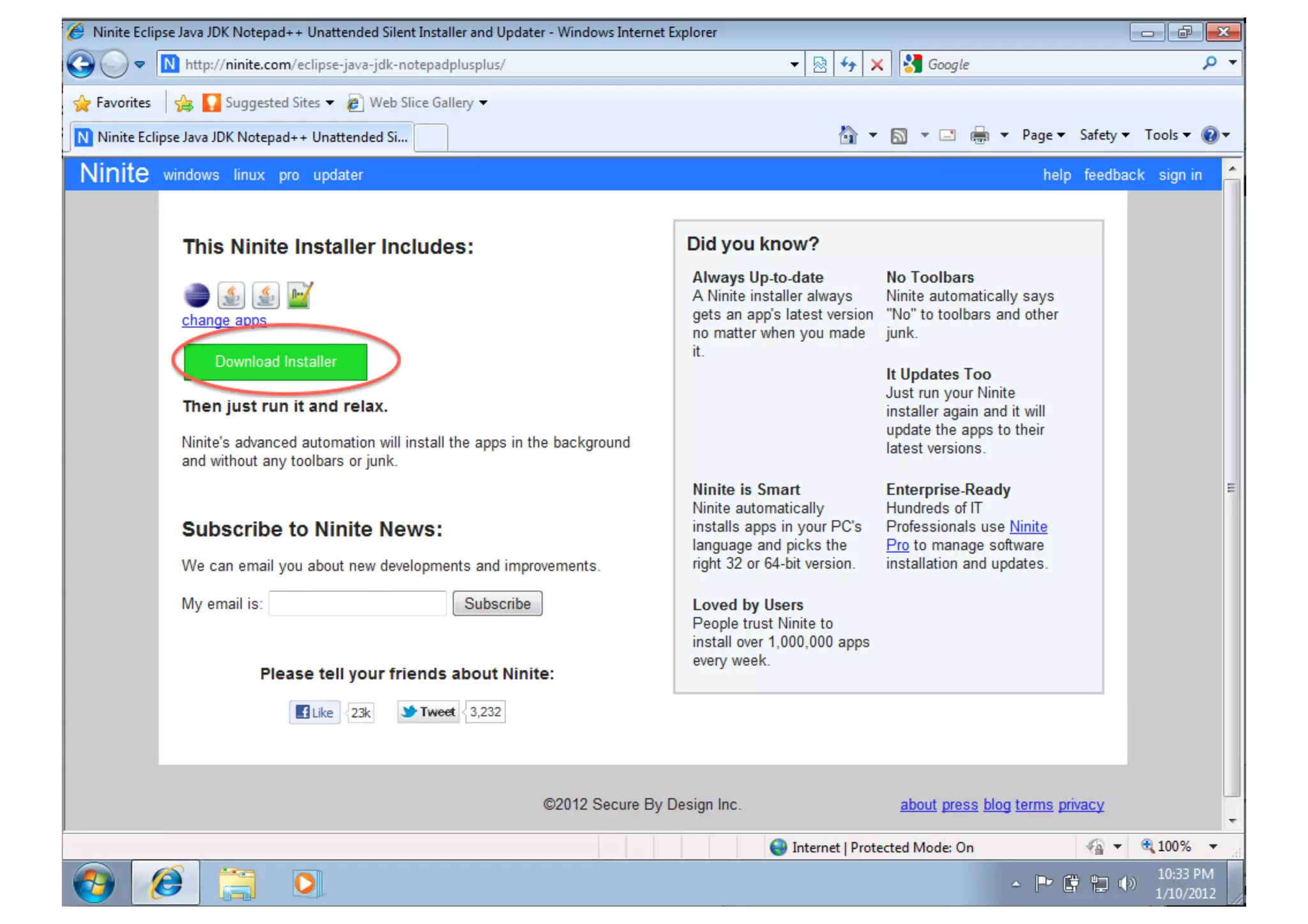This screenshot has width=1308, height=924.
Task: Click the Twitter Tweet button
Action: click(x=429, y=712)
